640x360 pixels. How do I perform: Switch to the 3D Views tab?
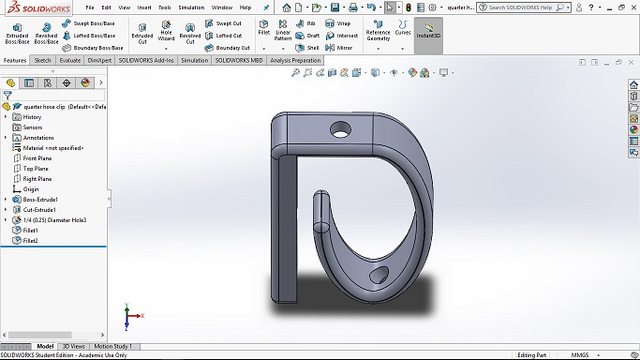pos(73,347)
